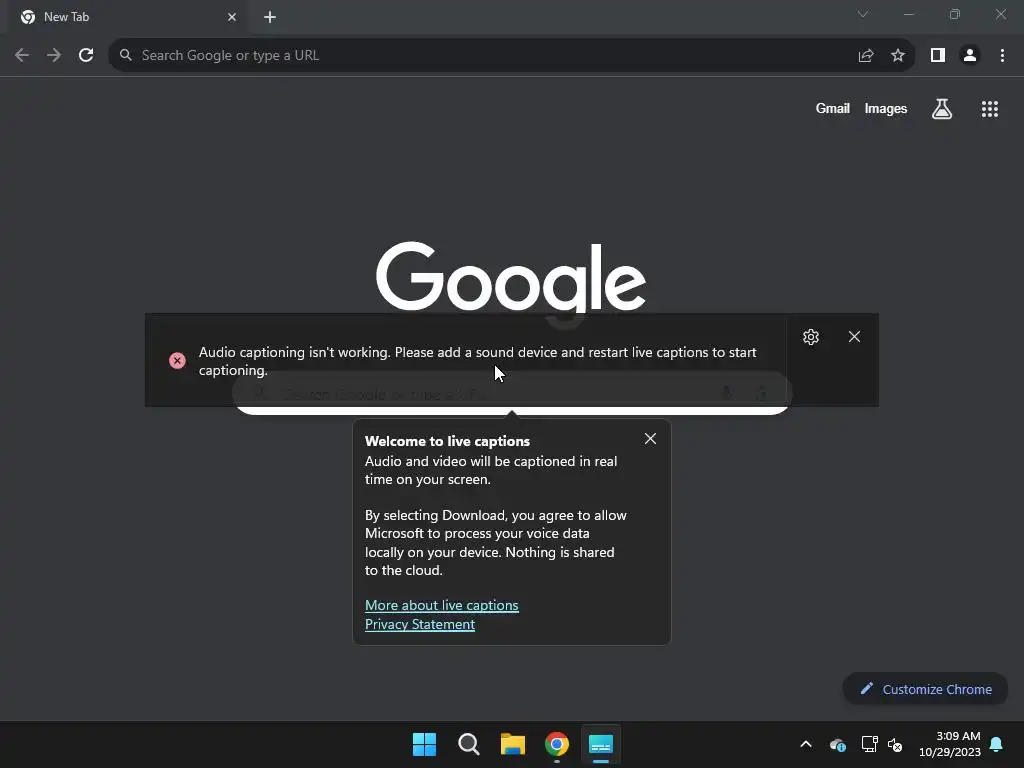Viewport: 1024px width, 768px height.
Task: Open the Privacy Statement link
Action: coord(420,624)
